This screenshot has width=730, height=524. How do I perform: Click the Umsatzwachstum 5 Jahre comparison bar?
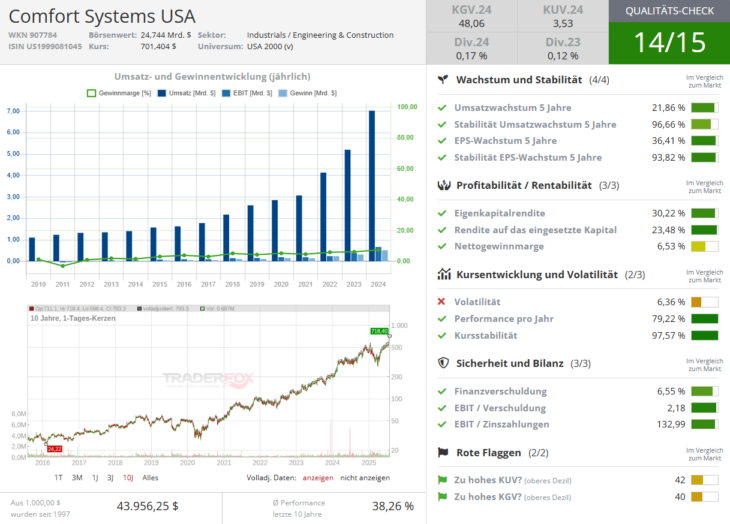click(x=704, y=107)
